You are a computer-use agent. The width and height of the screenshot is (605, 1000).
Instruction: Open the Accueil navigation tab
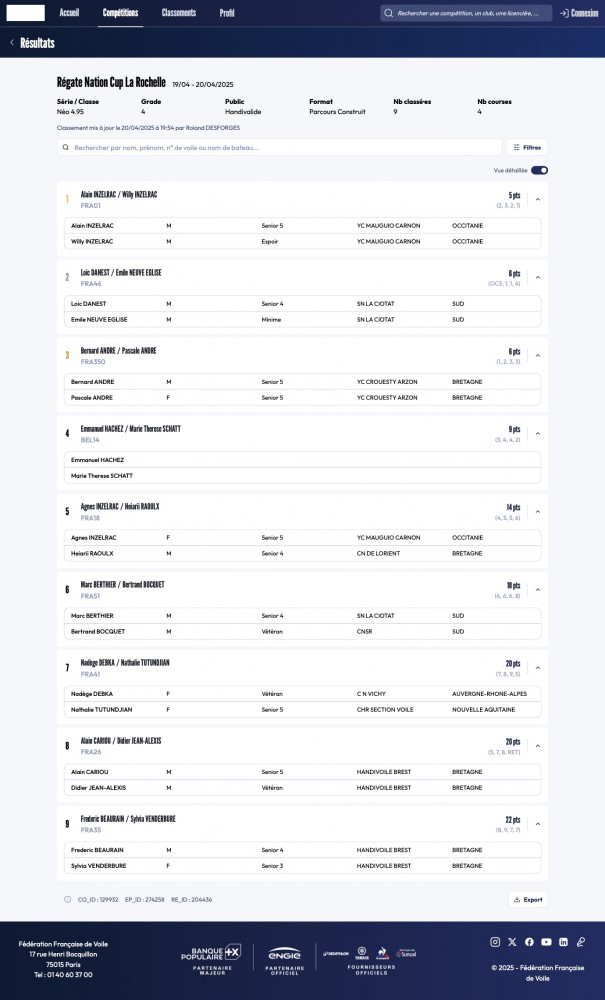69,13
